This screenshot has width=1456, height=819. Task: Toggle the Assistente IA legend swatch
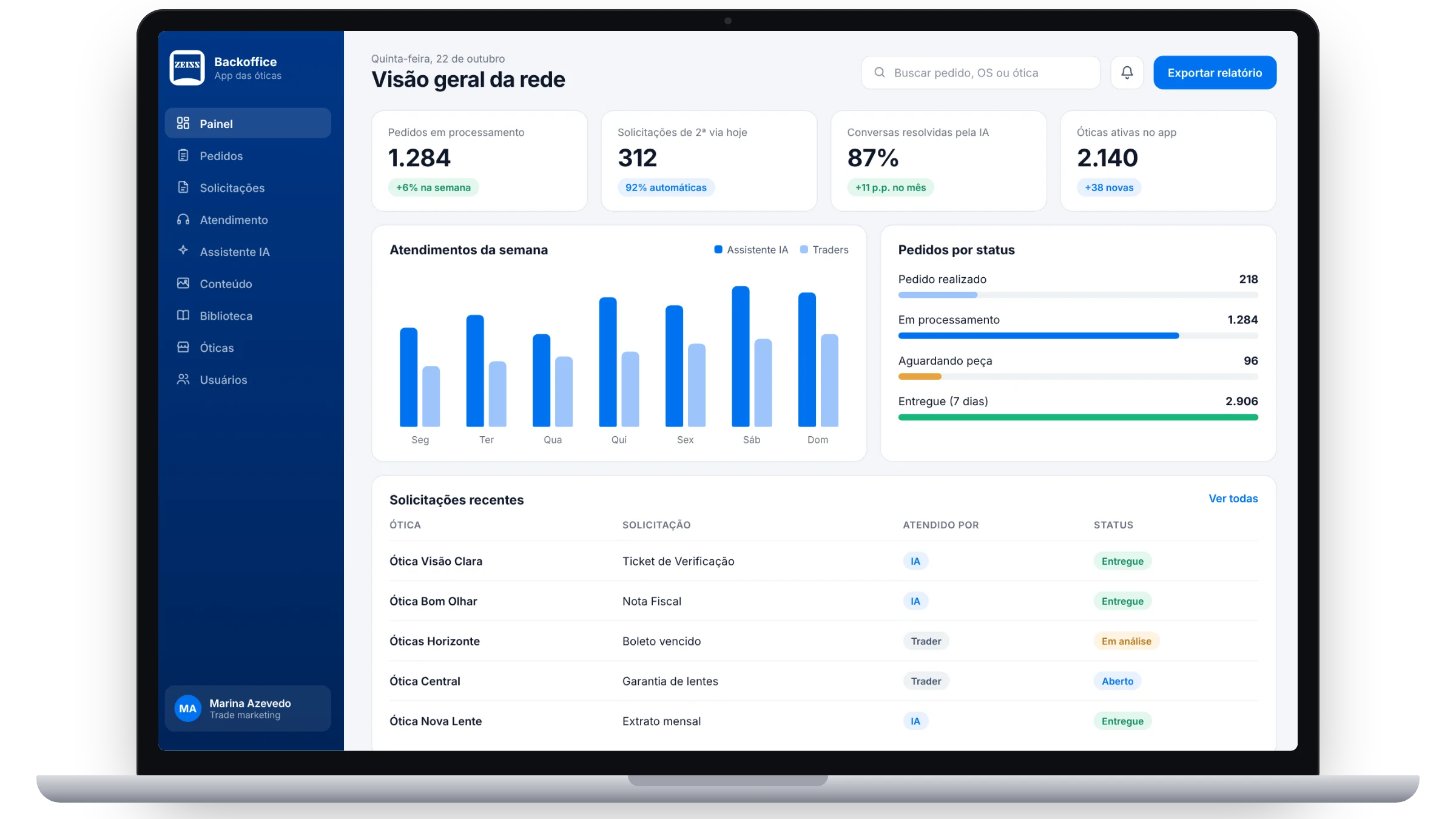point(718,249)
